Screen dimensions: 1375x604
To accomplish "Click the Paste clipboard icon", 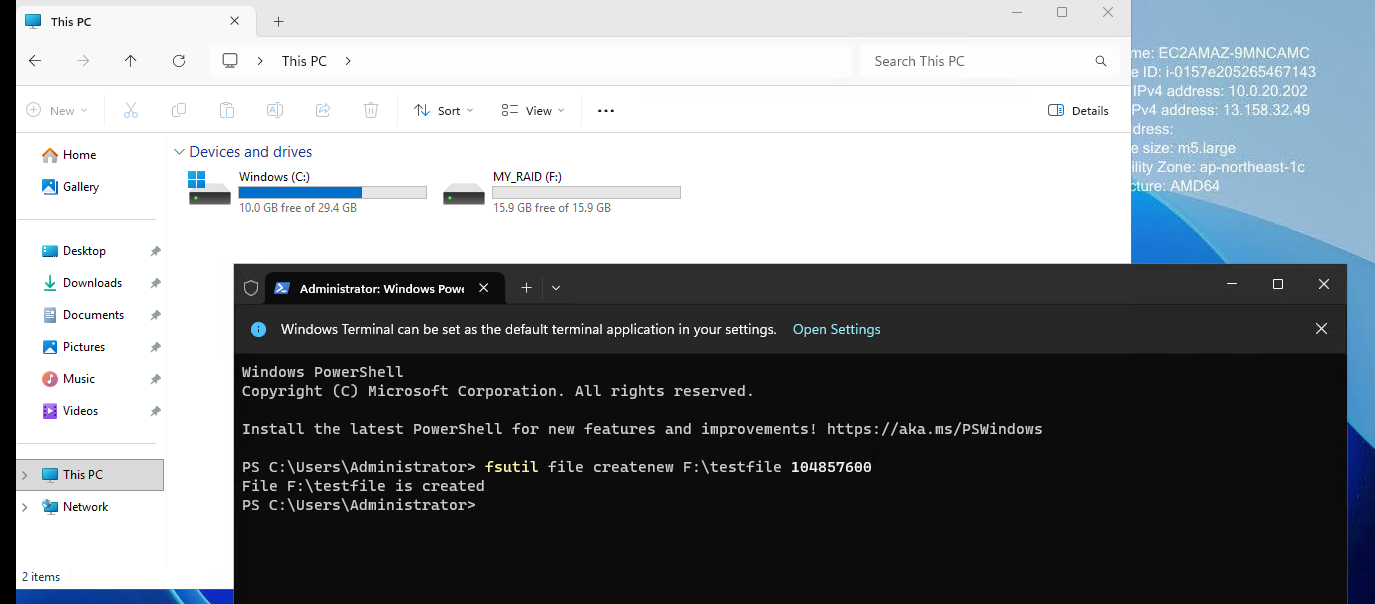I will (x=227, y=111).
